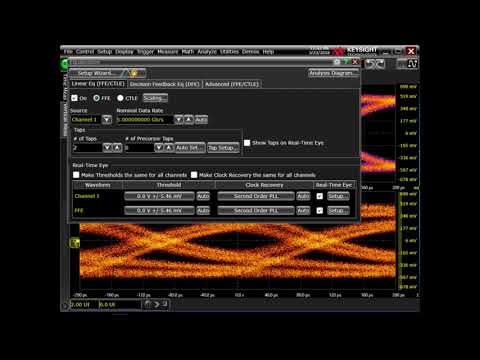The image size is (480, 360).
Task: Click the Nominal Data Rate field
Action: [x=145, y=119]
